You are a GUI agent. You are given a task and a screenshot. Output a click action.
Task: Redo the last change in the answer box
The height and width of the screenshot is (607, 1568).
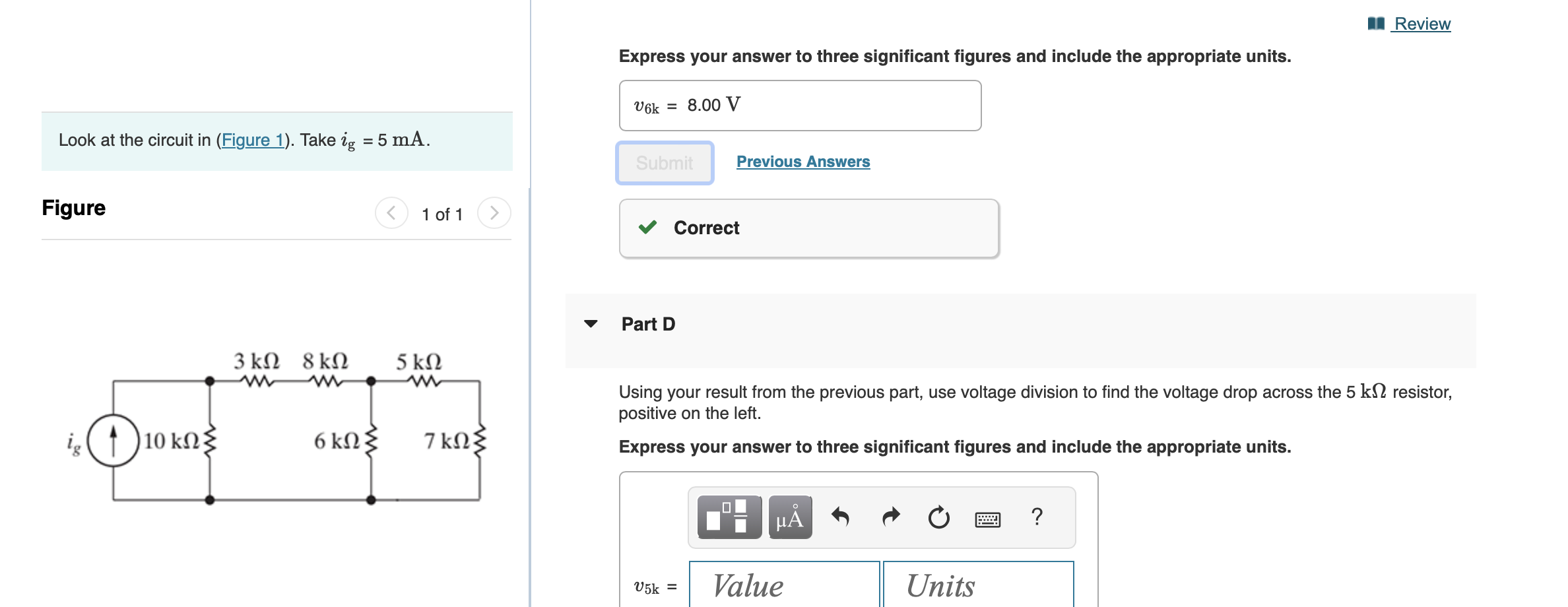tap(890, 517)
